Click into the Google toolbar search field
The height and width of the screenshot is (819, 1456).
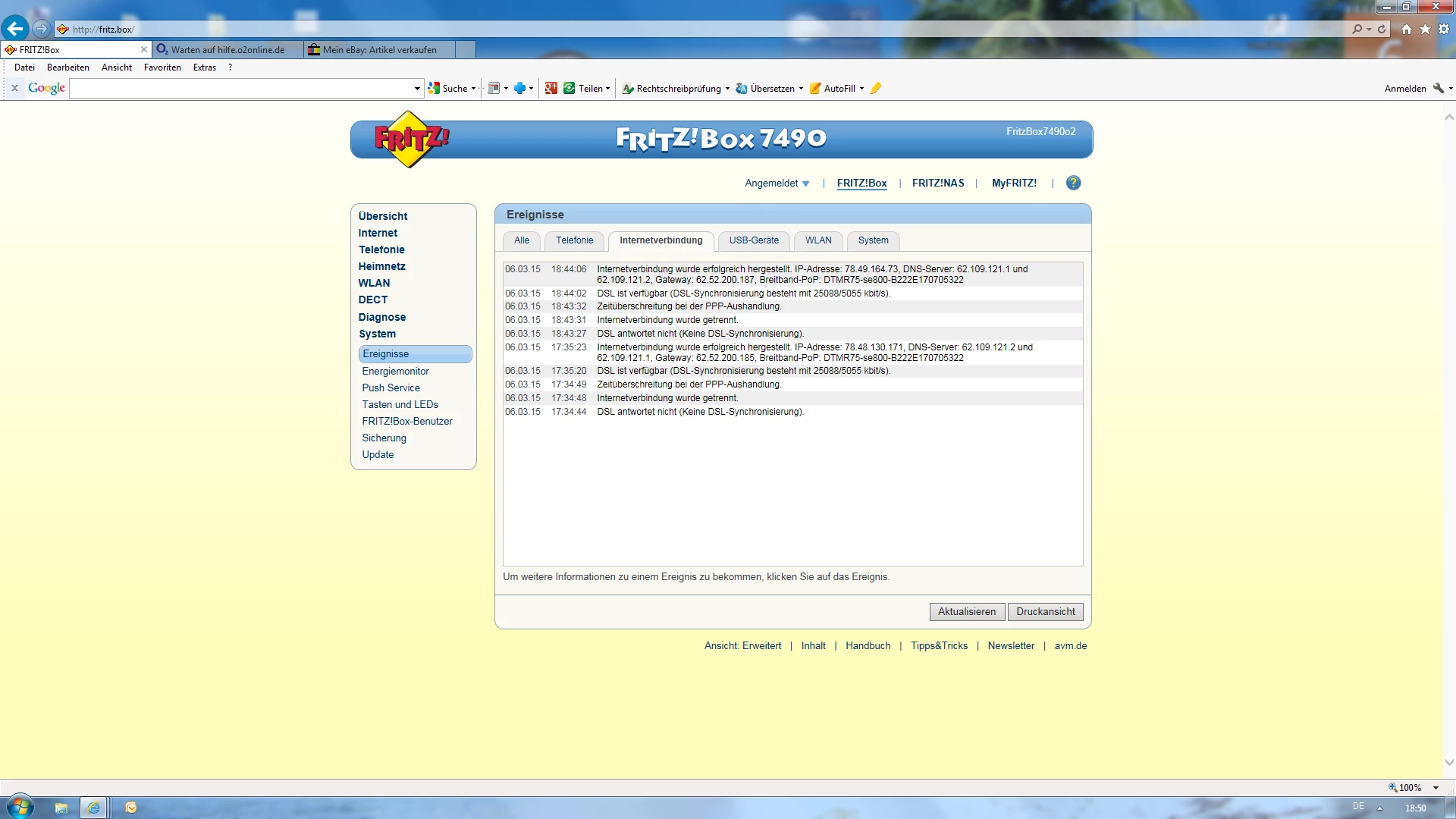[x=243, y=89]
